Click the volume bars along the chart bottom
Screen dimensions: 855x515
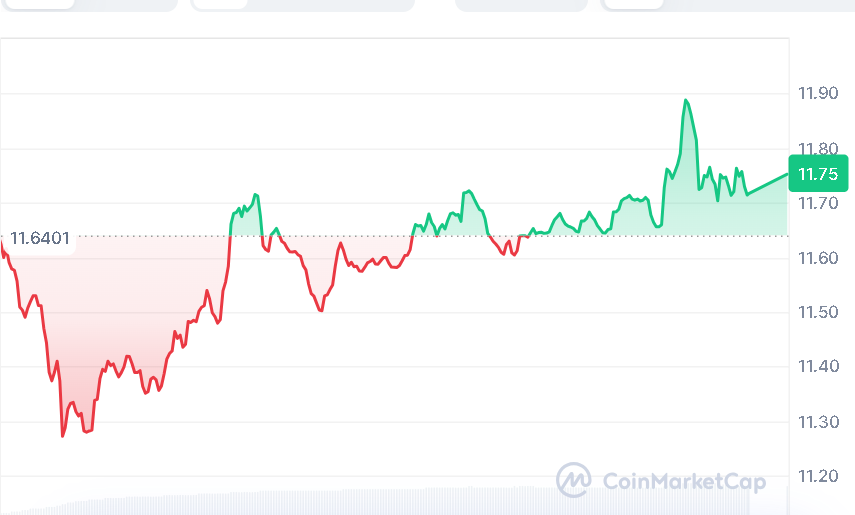coord(400,500)
